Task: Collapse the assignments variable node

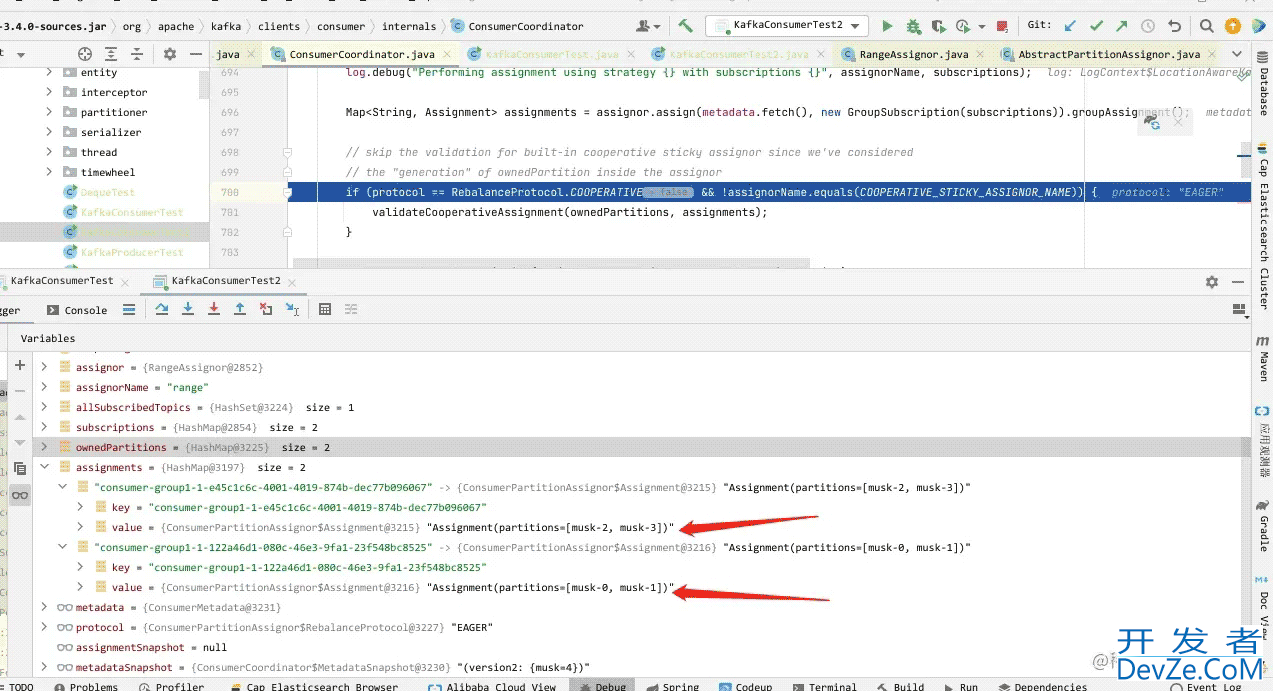Action: pos(44,467)
